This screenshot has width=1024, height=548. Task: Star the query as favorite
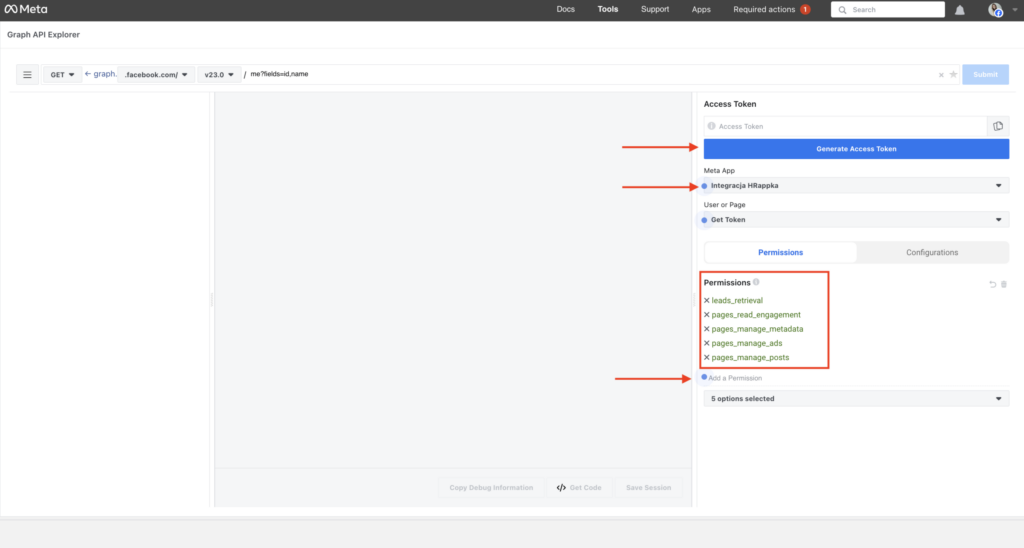click(x=953, y=75)
